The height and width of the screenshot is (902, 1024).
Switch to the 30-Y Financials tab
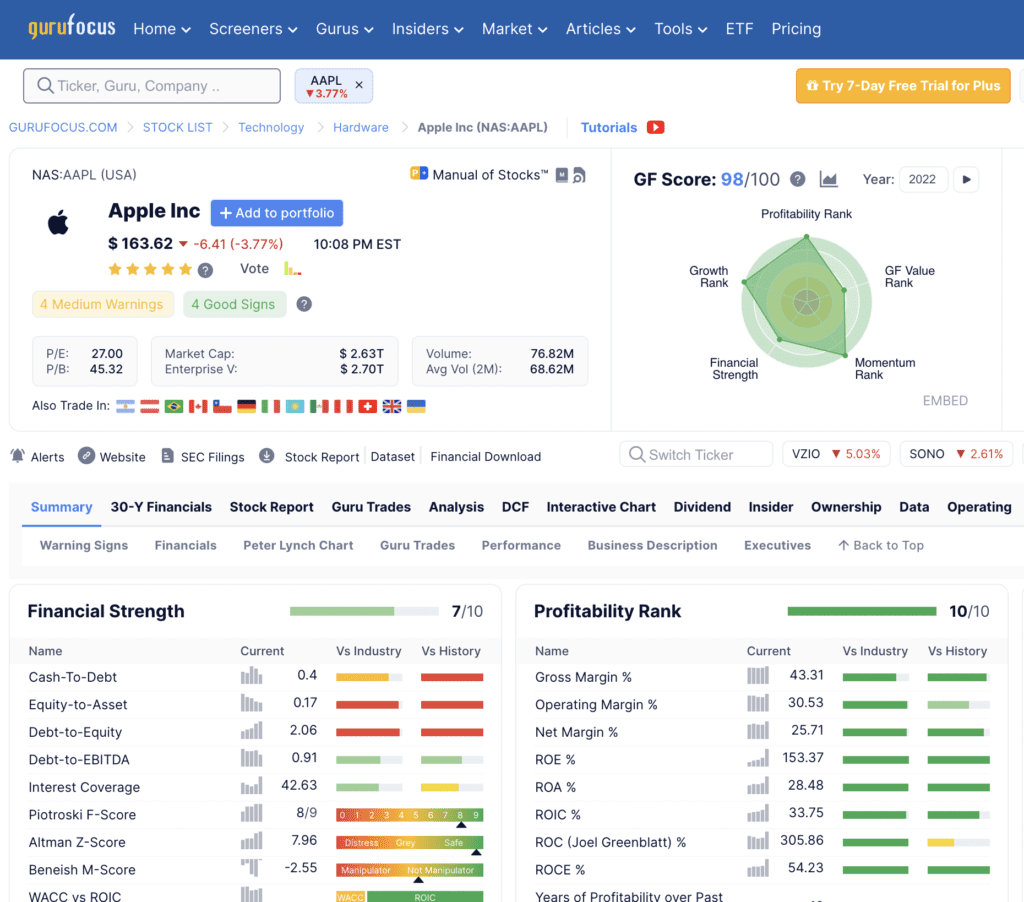coord(161,507)
